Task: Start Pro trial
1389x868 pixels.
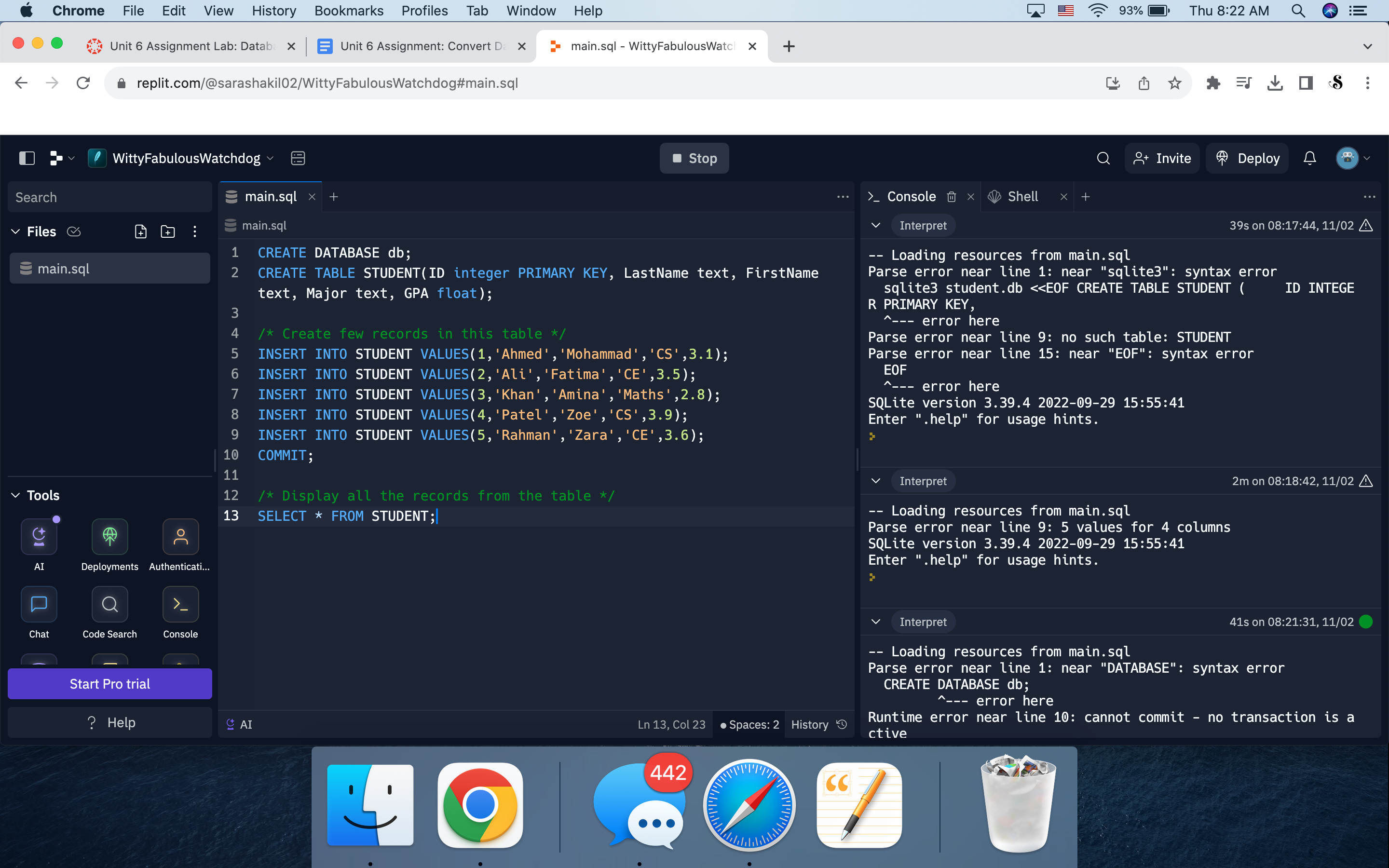Action: point(109,684)
